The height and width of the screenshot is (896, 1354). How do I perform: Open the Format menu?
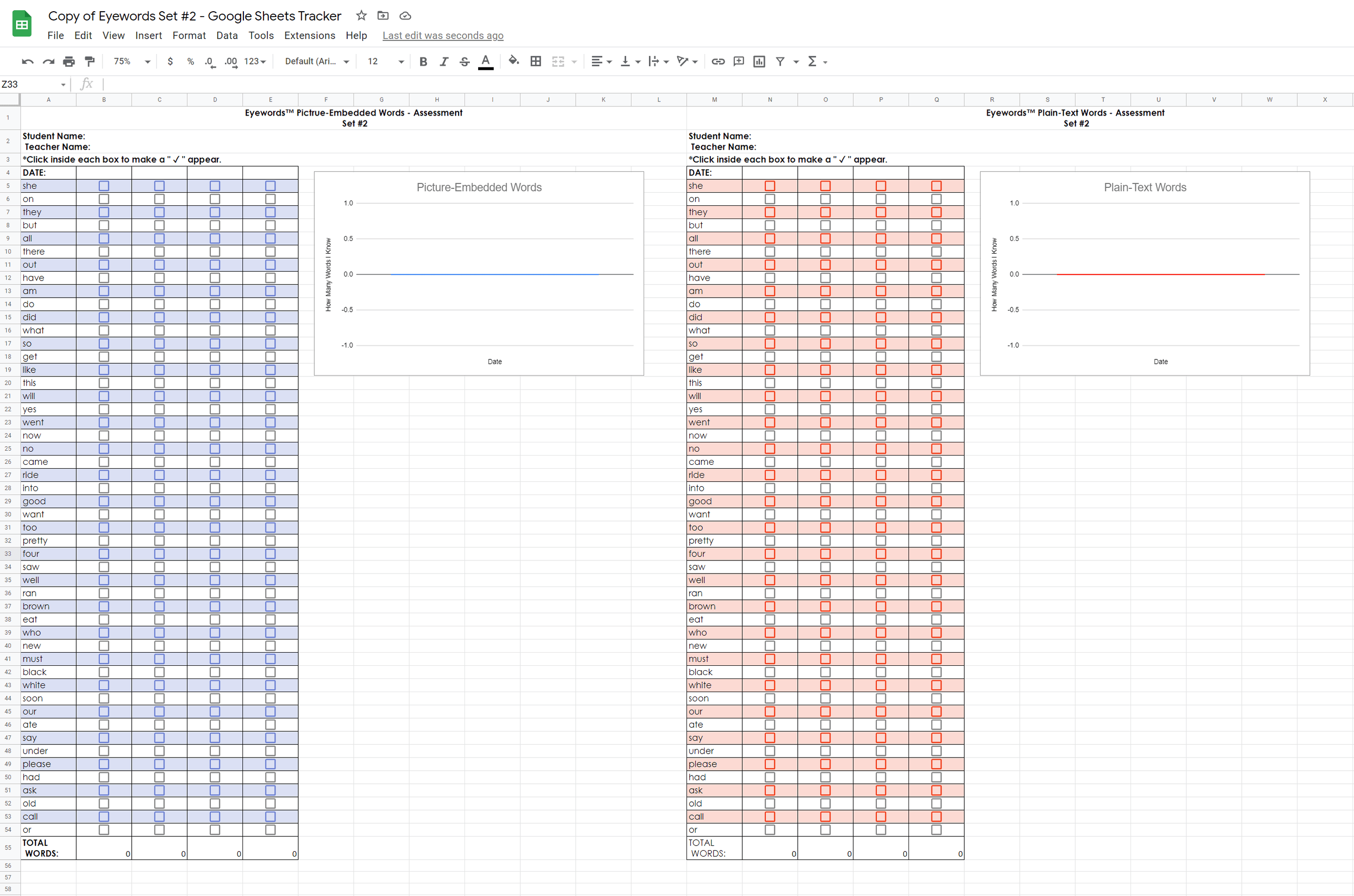(189, 36)
